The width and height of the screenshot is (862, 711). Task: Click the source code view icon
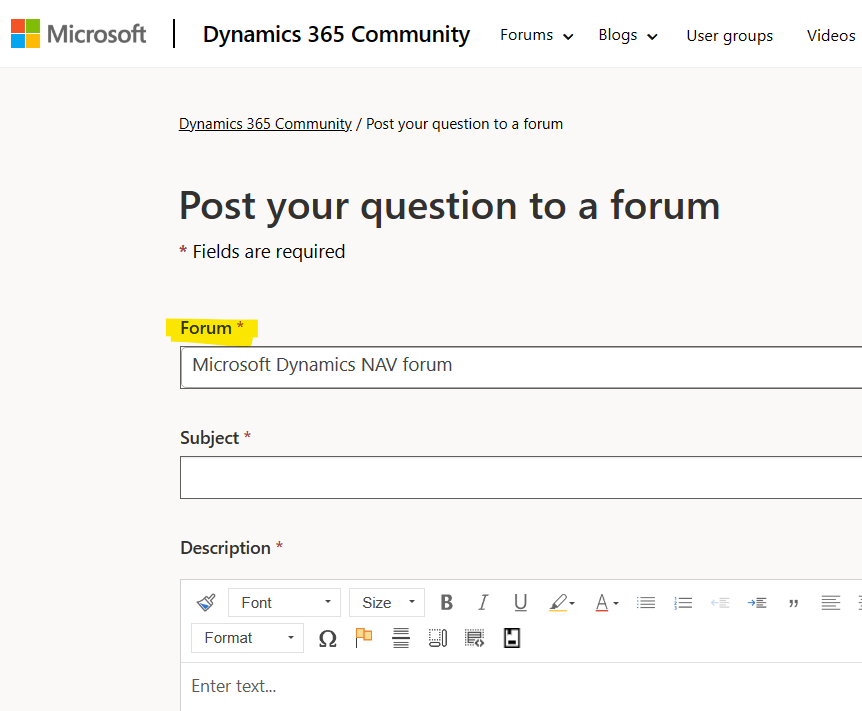point(474,638)
